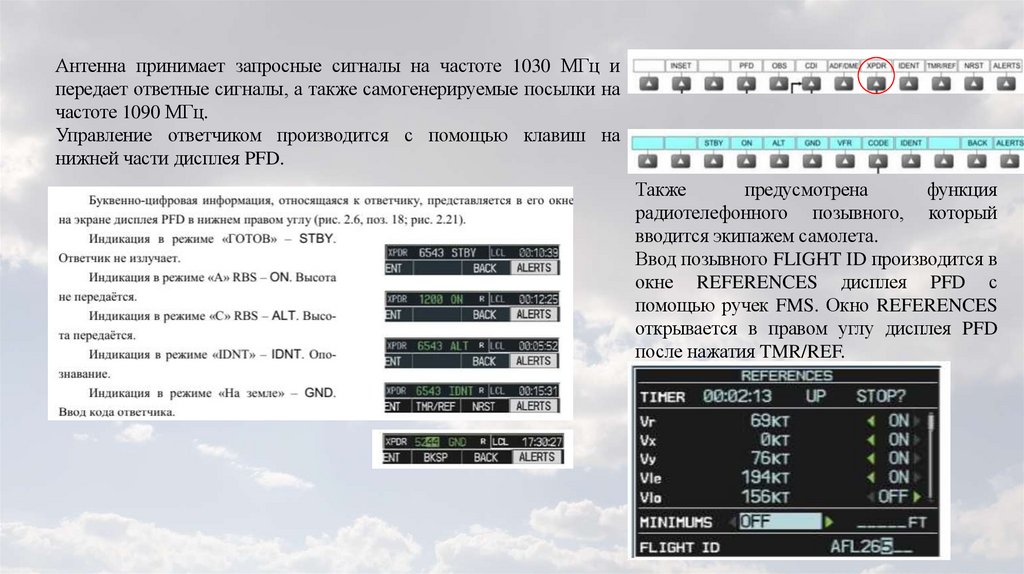Viewport: 1024px width, 574px height.
Task: Click highlighted code digits in GND display
Action: (x=432, y=442)
